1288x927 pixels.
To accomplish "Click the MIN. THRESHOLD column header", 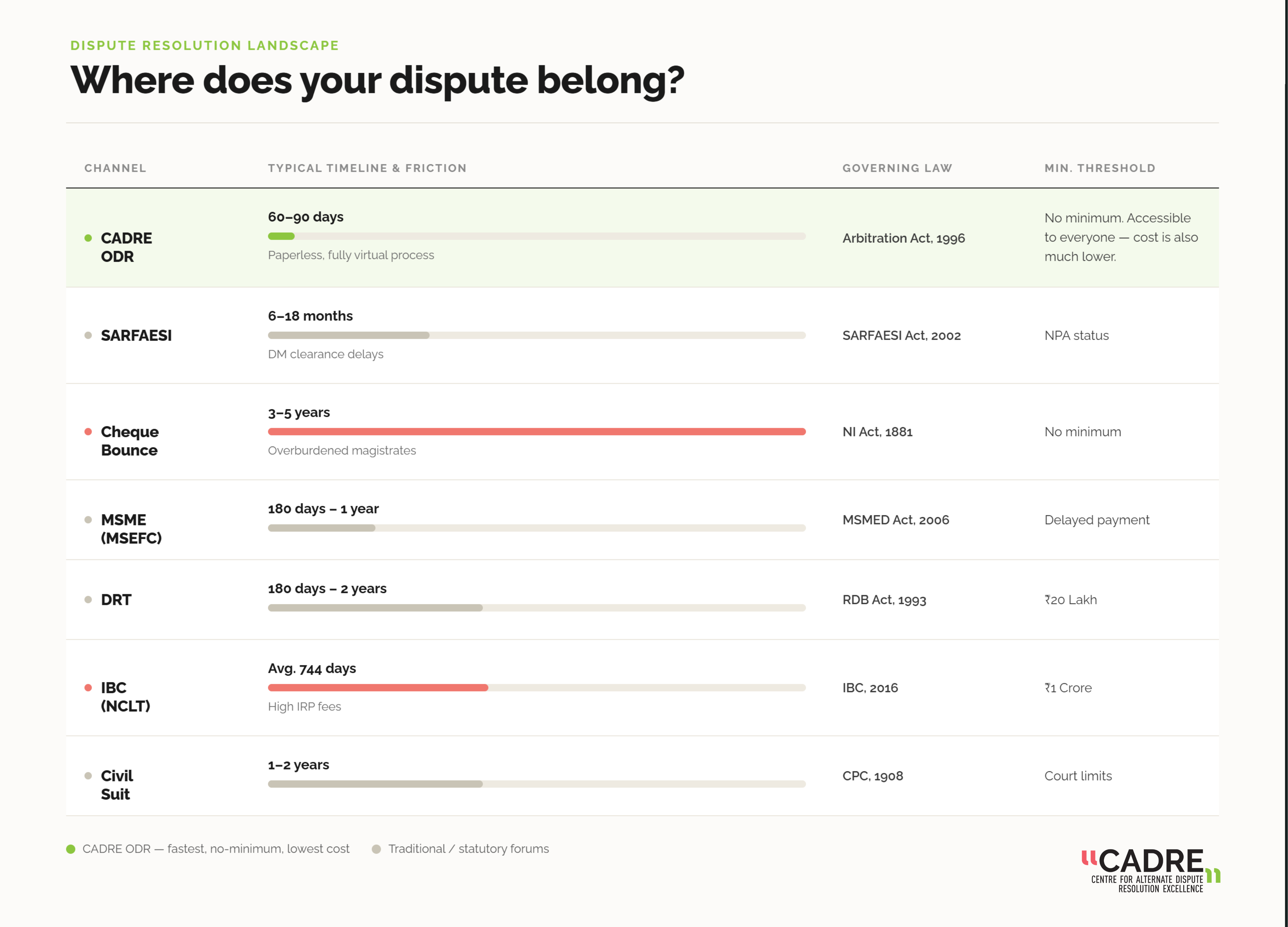I will pos(1100,168).
